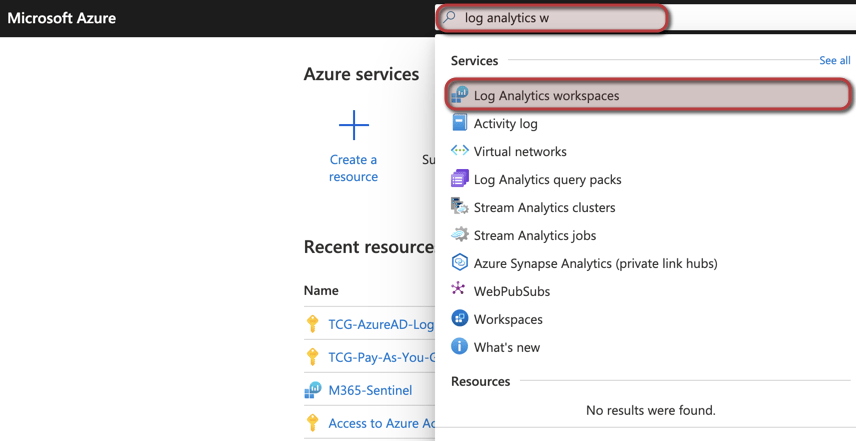Screen dimensions: 856x441
Task: Open the TCG-AzureAD-Log recent resource
Action: (x=380, y=325)
